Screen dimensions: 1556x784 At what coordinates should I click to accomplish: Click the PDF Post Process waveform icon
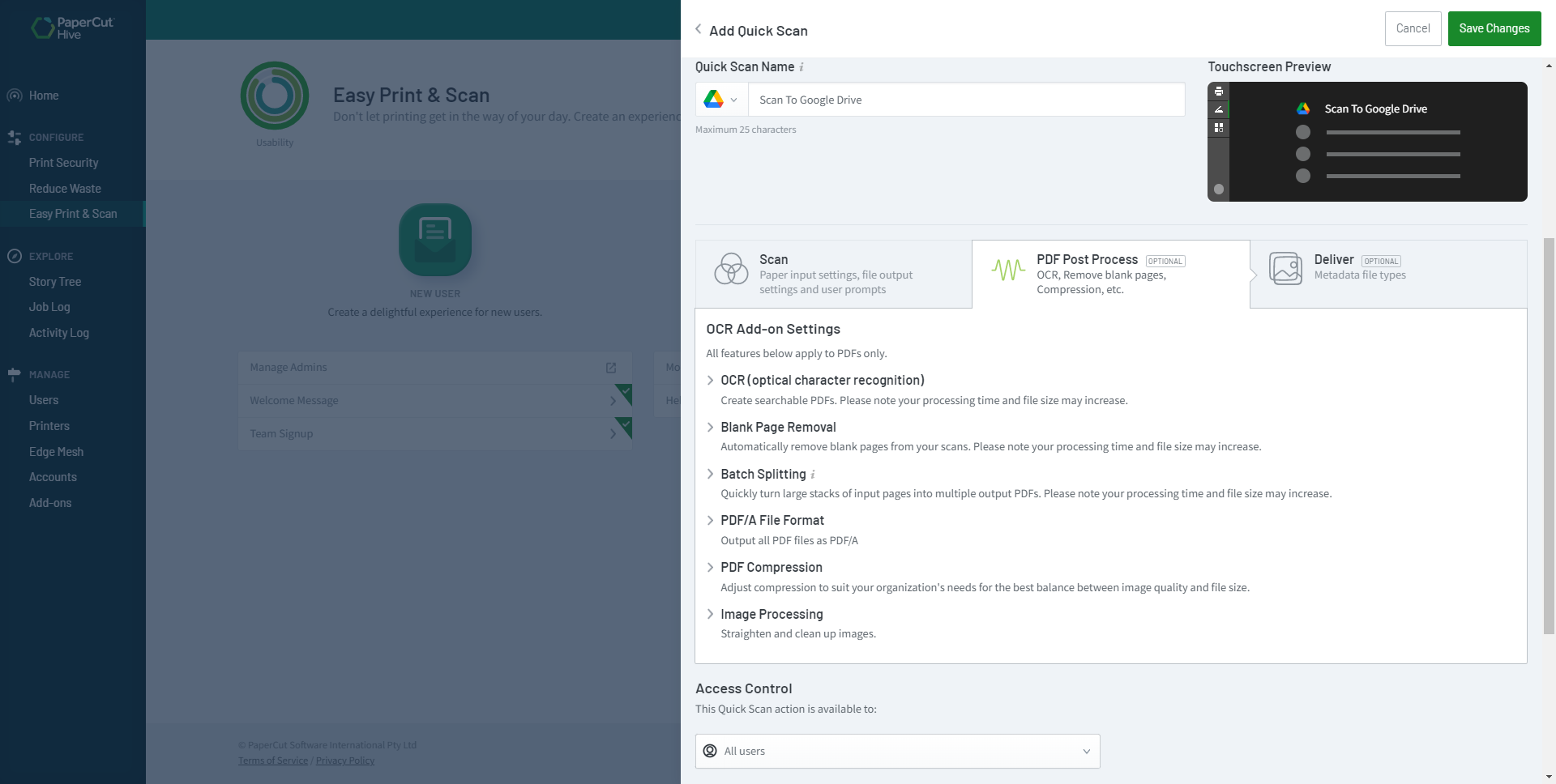pyautogui.click(x=1008, y=270)
